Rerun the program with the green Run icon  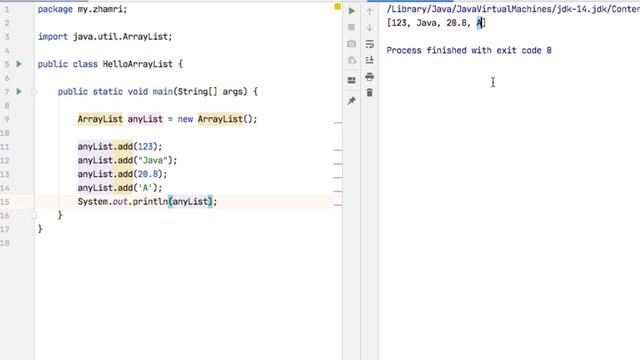click(x=351, y=11)
